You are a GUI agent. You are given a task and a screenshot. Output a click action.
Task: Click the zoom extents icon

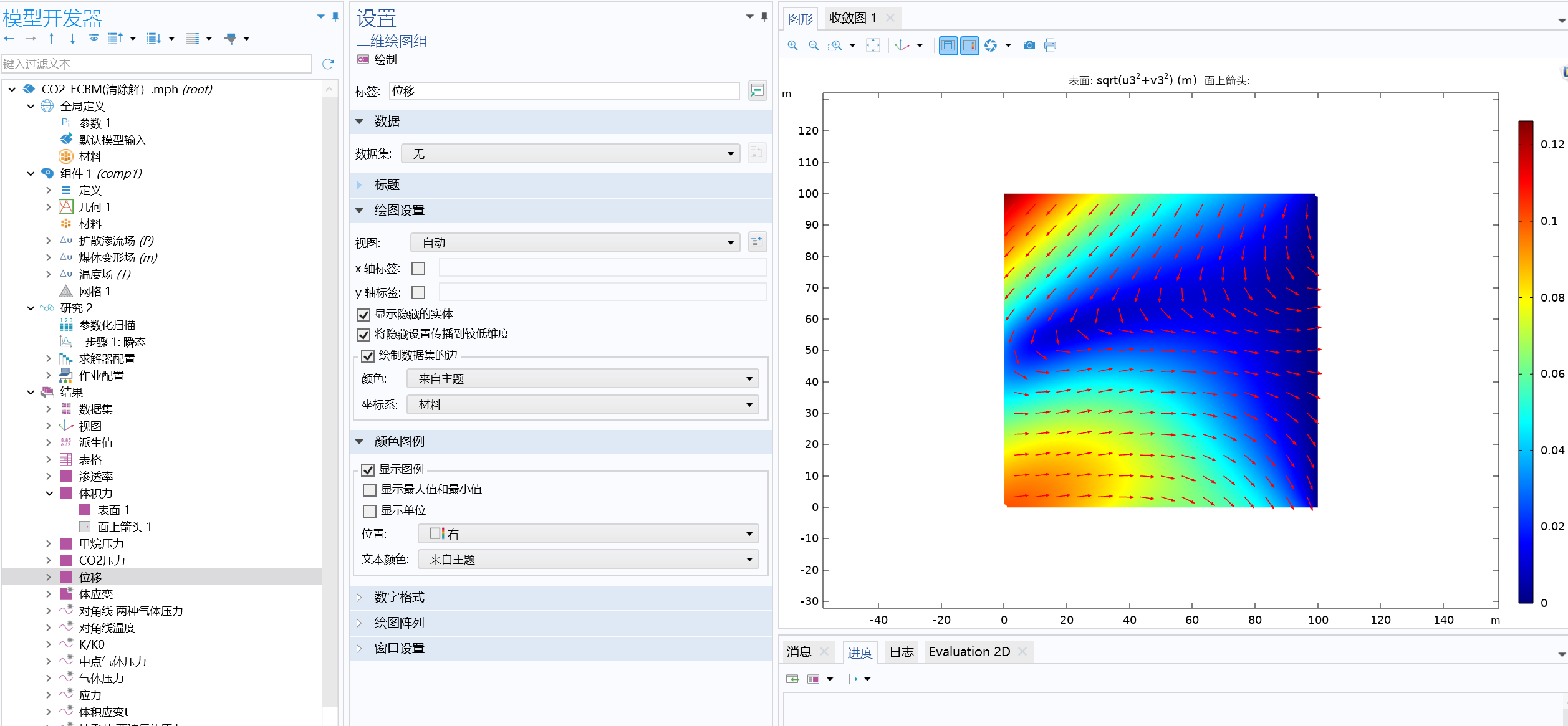click(x=873, y=45)
